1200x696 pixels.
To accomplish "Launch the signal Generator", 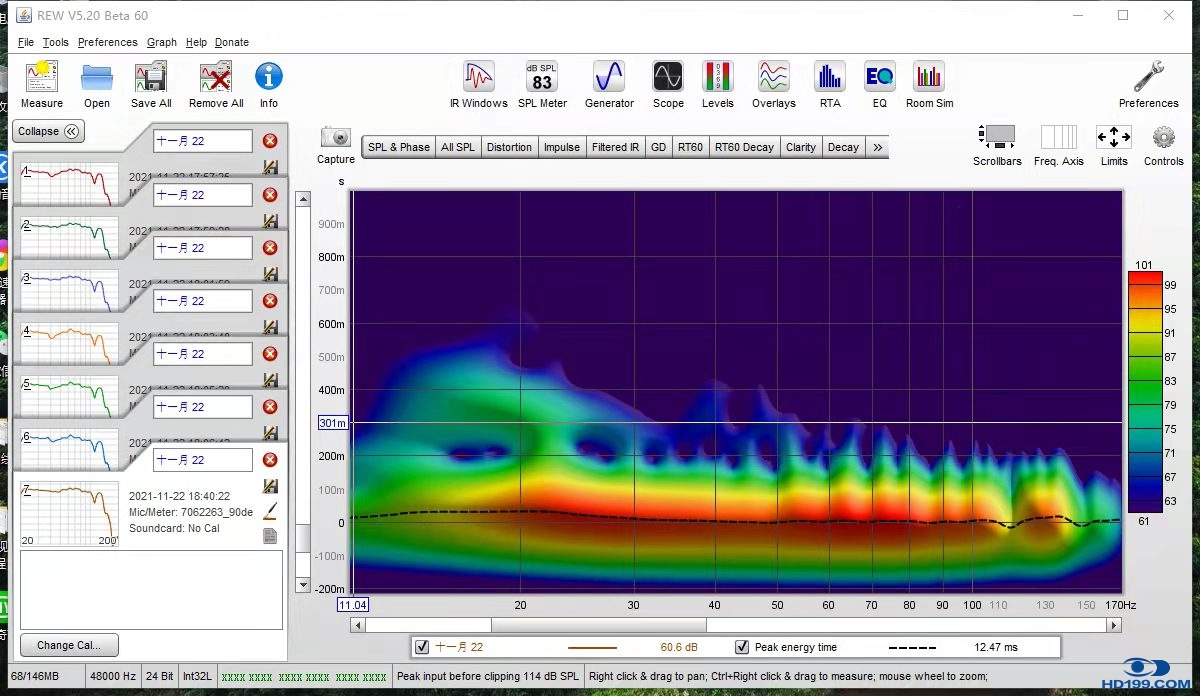I will [x=609, y=78].
